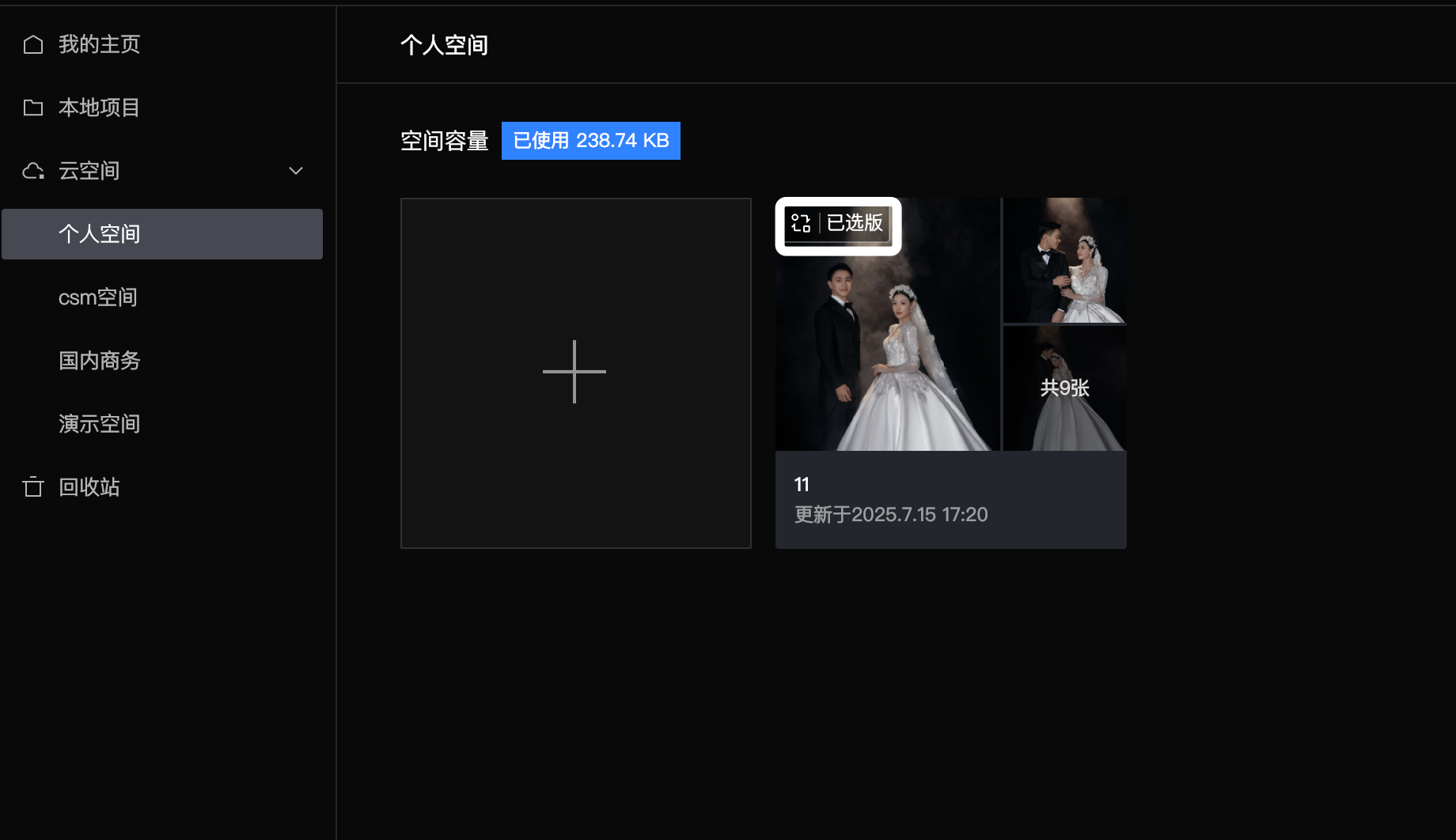
Task: Open the 本地项目 text label
Action: point(100,108)
